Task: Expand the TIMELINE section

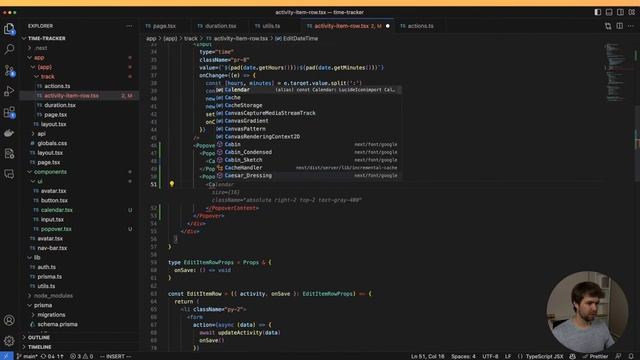Action: click(x=40, y=347)
